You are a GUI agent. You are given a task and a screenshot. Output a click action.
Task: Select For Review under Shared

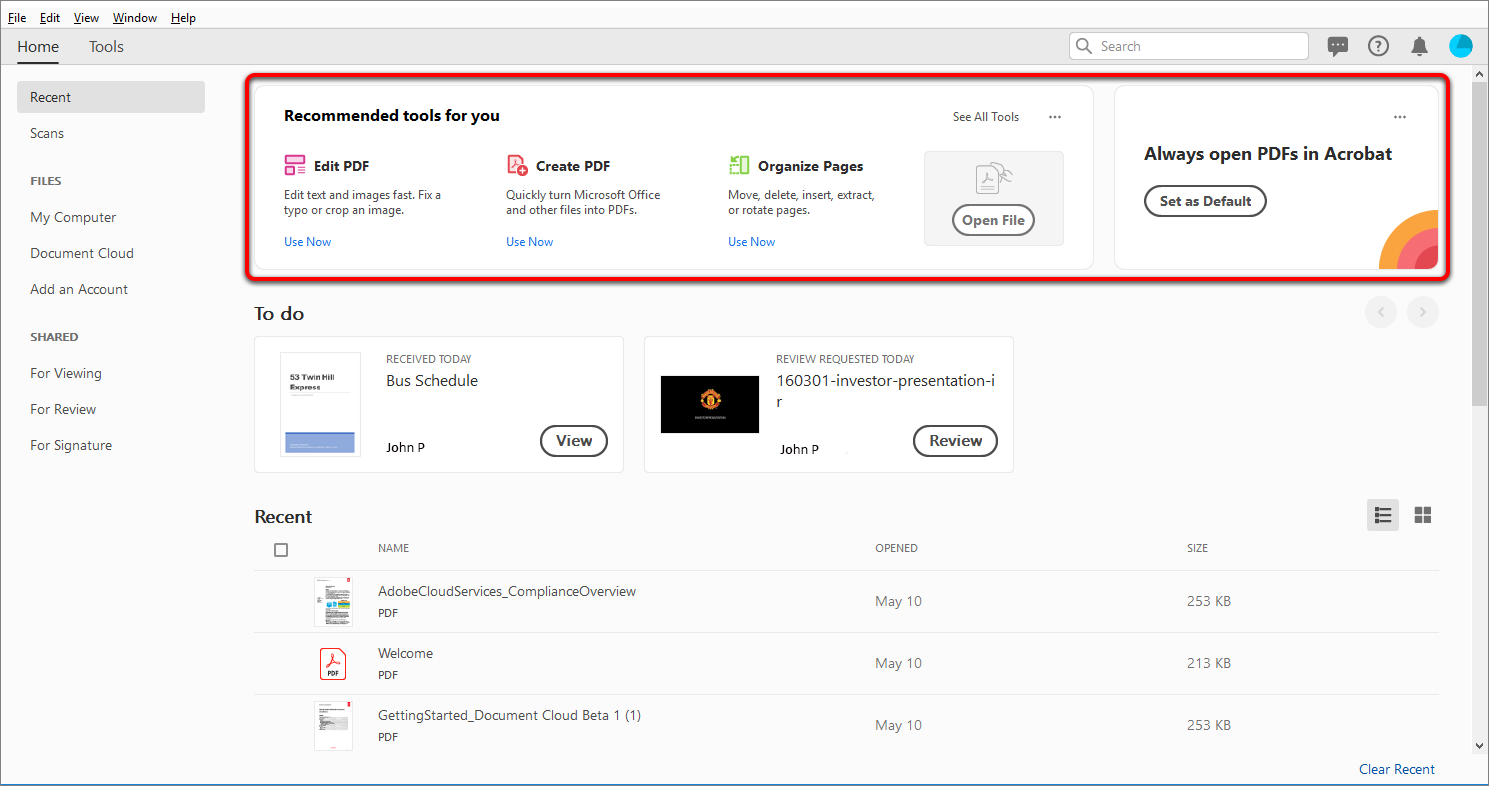pyautogui.click(x=63, y=409)
